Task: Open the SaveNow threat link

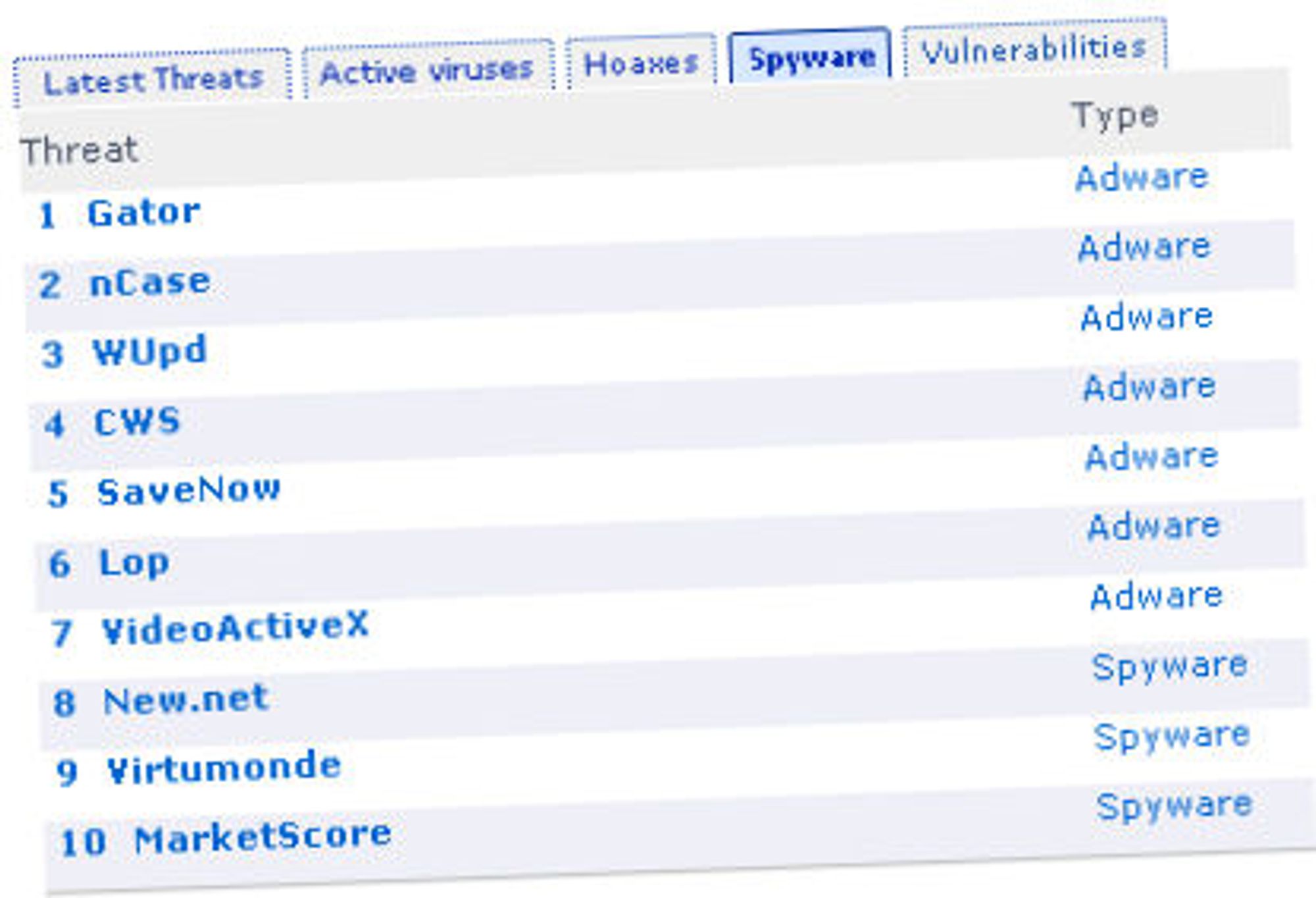Action: pyautogui.click(x=189, y=490)
